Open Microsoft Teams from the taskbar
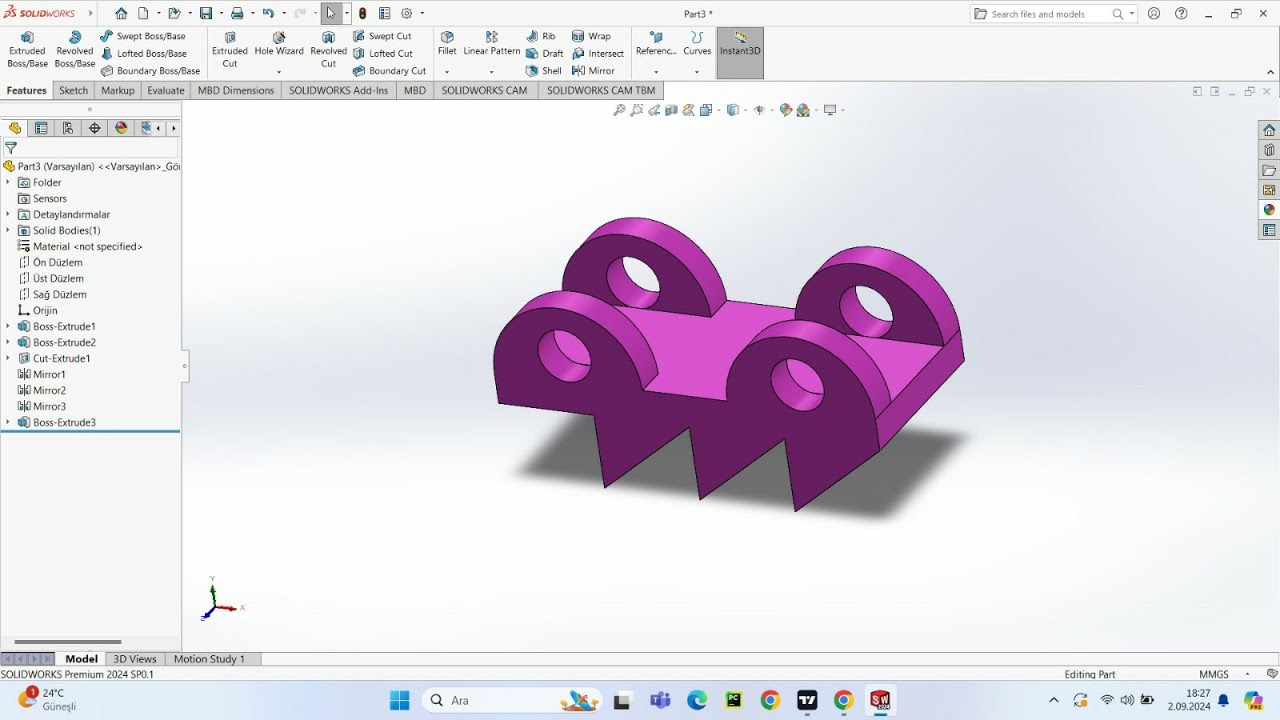The width and height of the screenshot is (1280, 720). point(660,700)
